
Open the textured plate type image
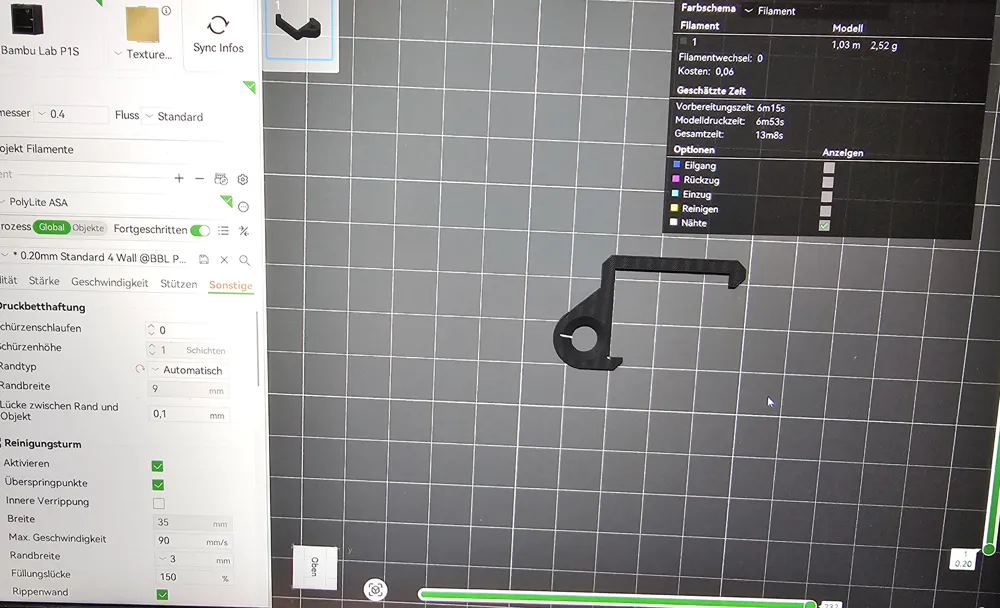pyautogui.click(x=142, y=24)
